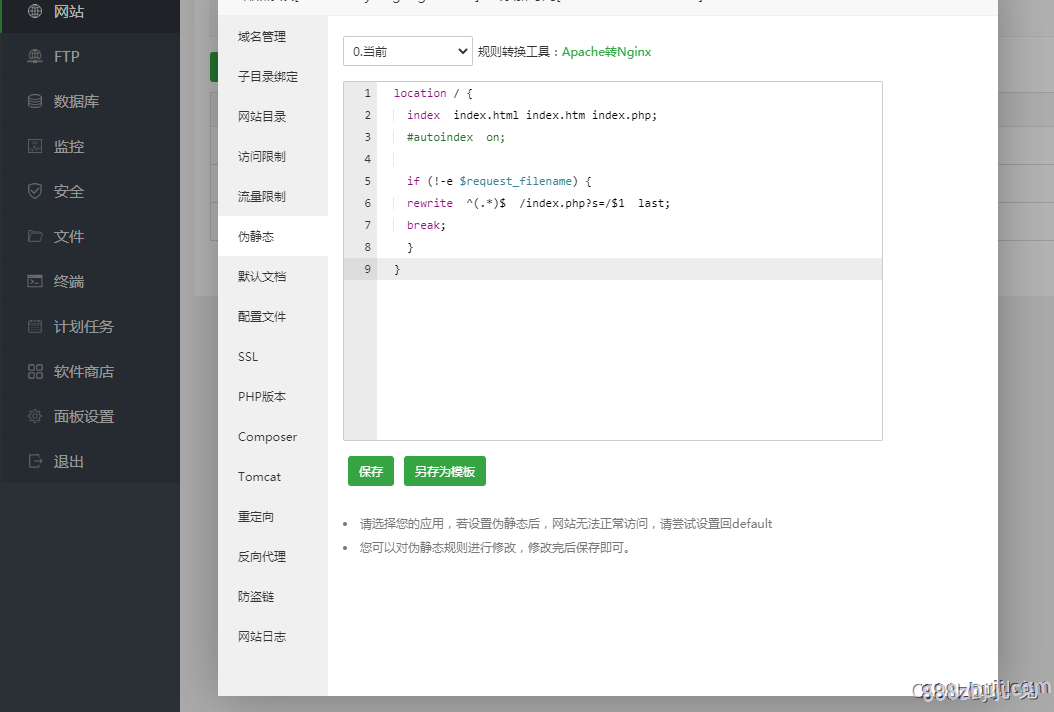Click line number 9 in gutter

(x=367, y=269)
